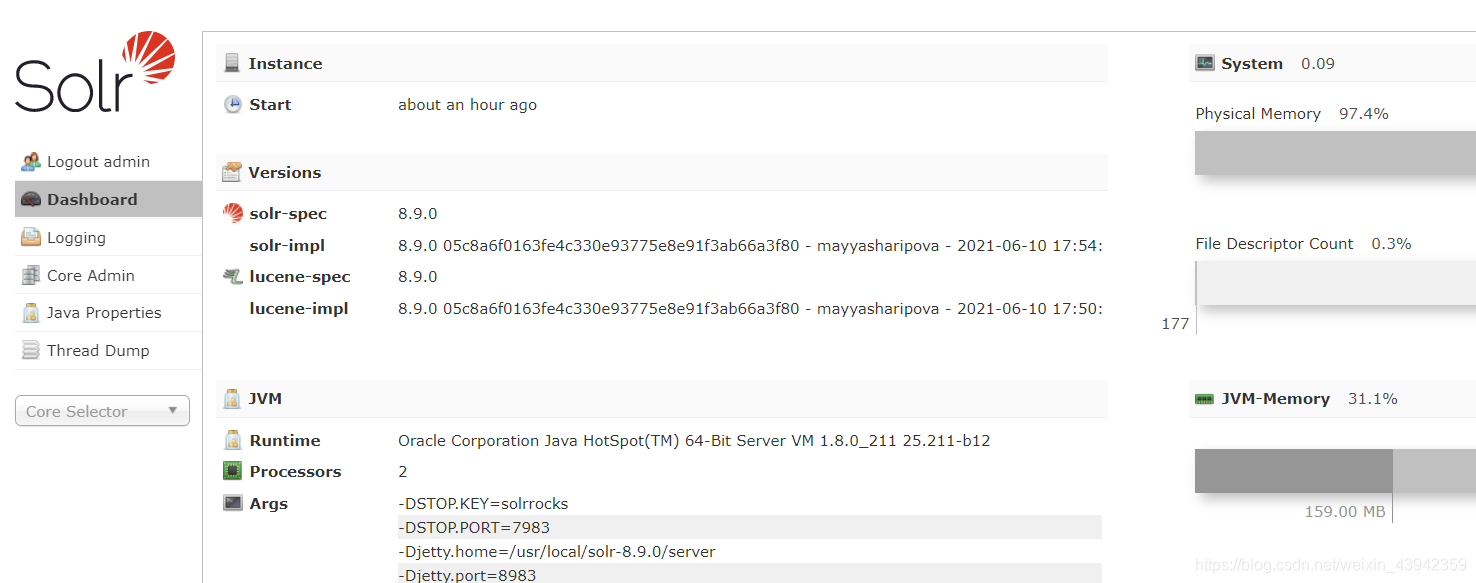This screenshot has height=583, width=1476.
Task: Click the -Djetty.home argument line
Action: (x=557, y=551)
